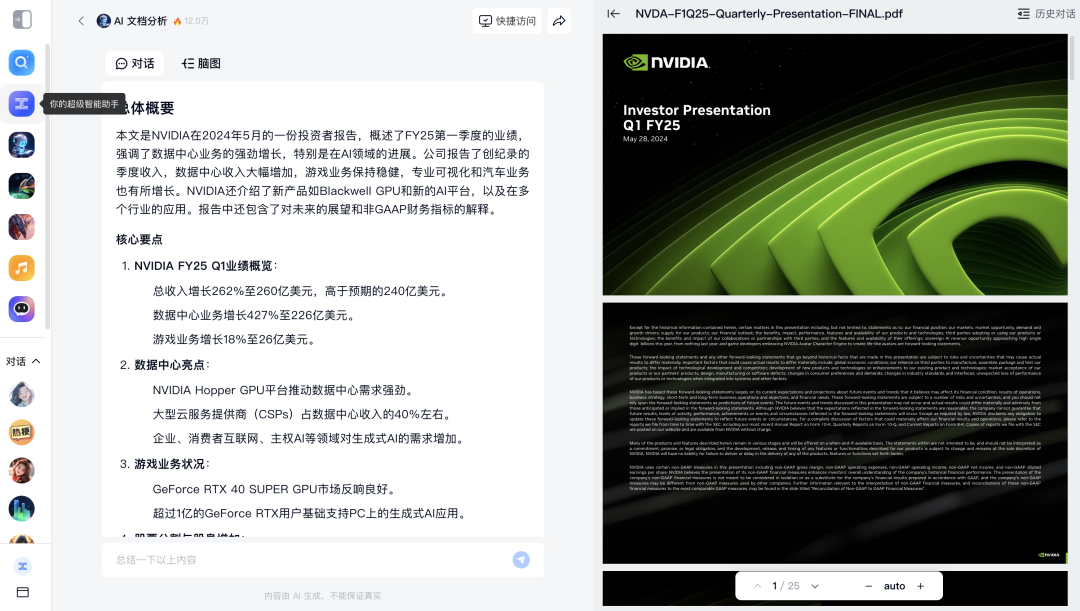Click the paper-plane send icon
Image resolution: width=1080 pixels, height=611 pixels.
[521, 560]
